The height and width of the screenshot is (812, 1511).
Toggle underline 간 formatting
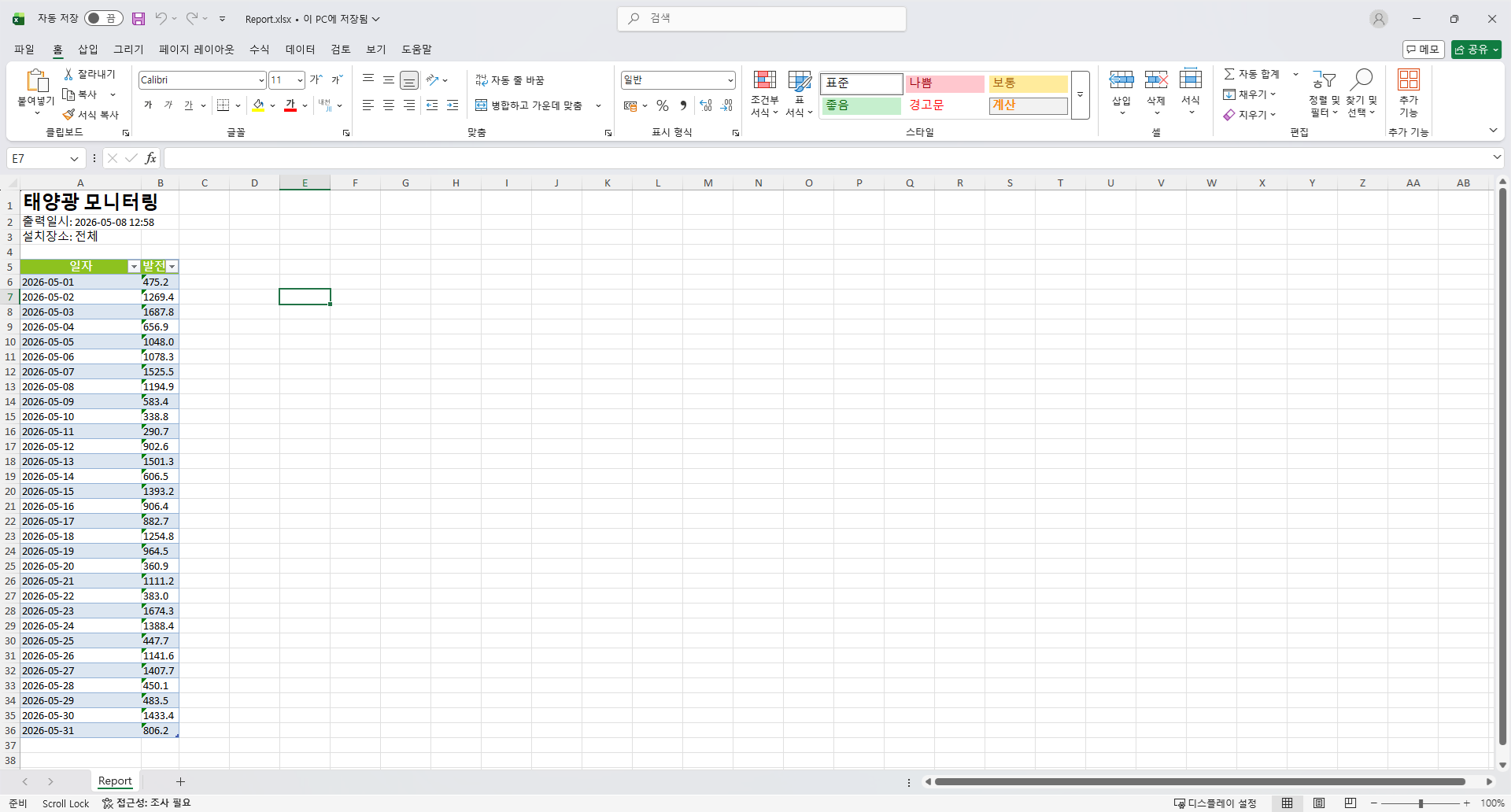pyautogui.click(x=188, y=105)
